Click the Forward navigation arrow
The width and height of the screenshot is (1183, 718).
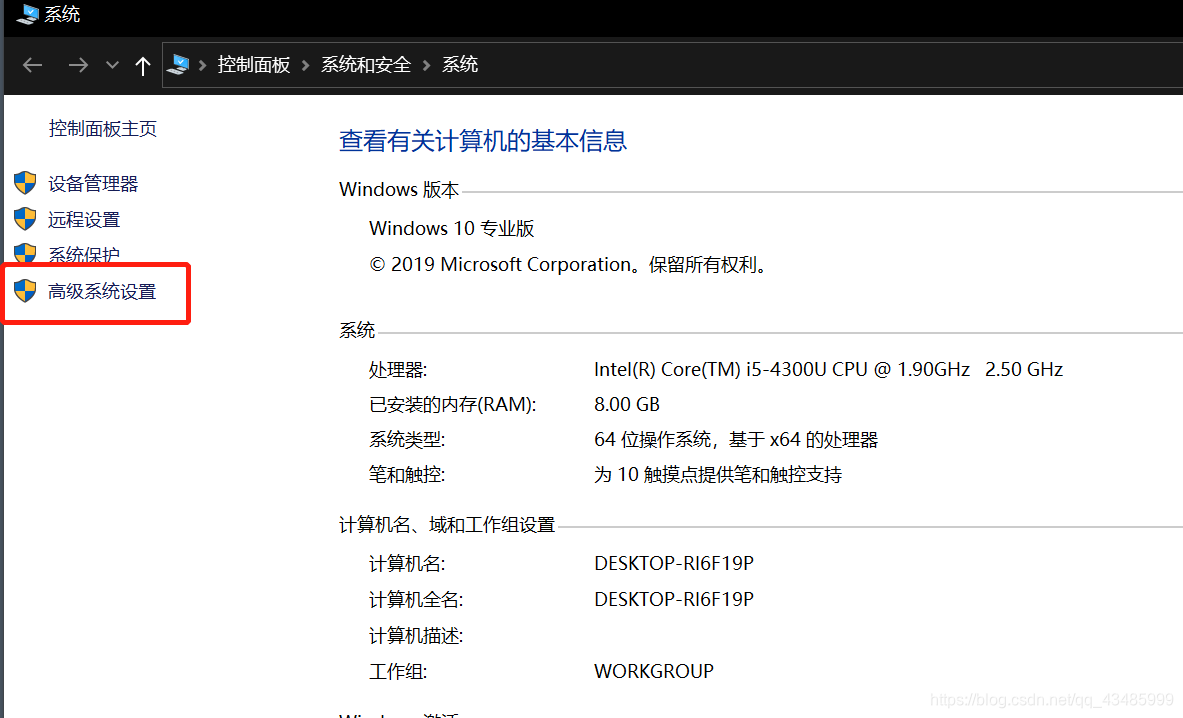[x=78, y=66]
